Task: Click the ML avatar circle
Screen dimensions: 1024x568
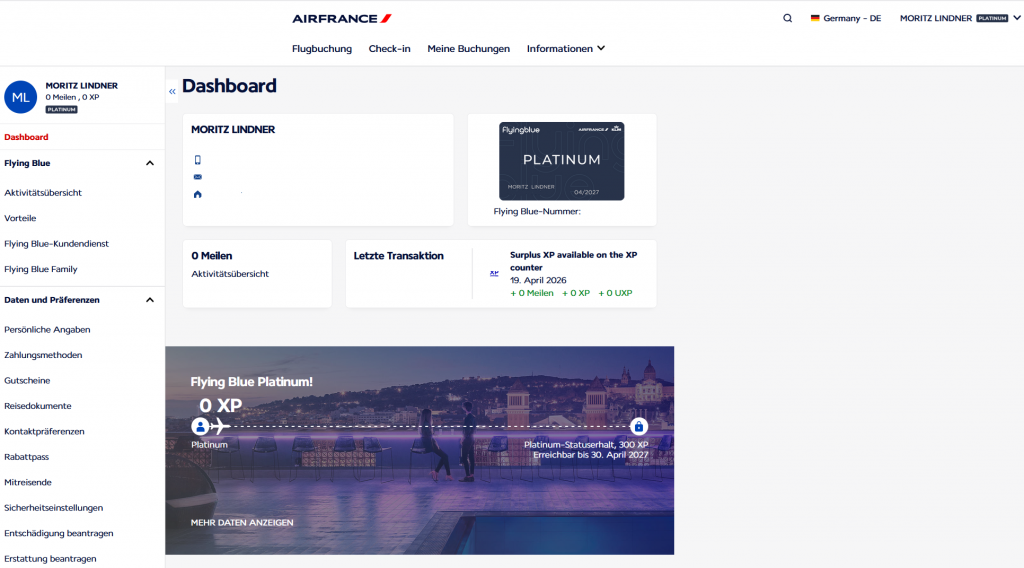Action: [21, 97]
